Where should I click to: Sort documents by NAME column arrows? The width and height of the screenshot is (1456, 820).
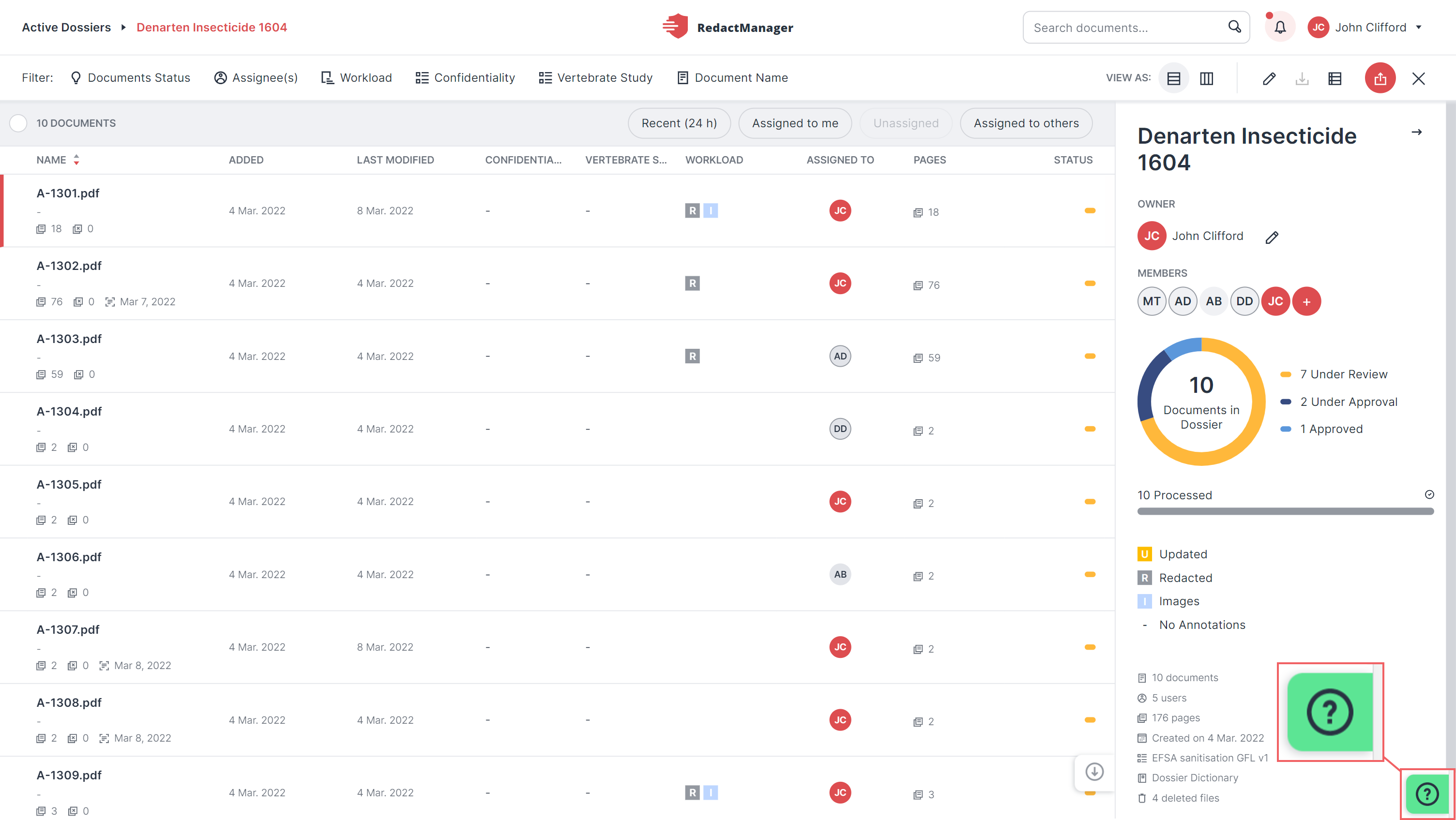coord(76,160)
